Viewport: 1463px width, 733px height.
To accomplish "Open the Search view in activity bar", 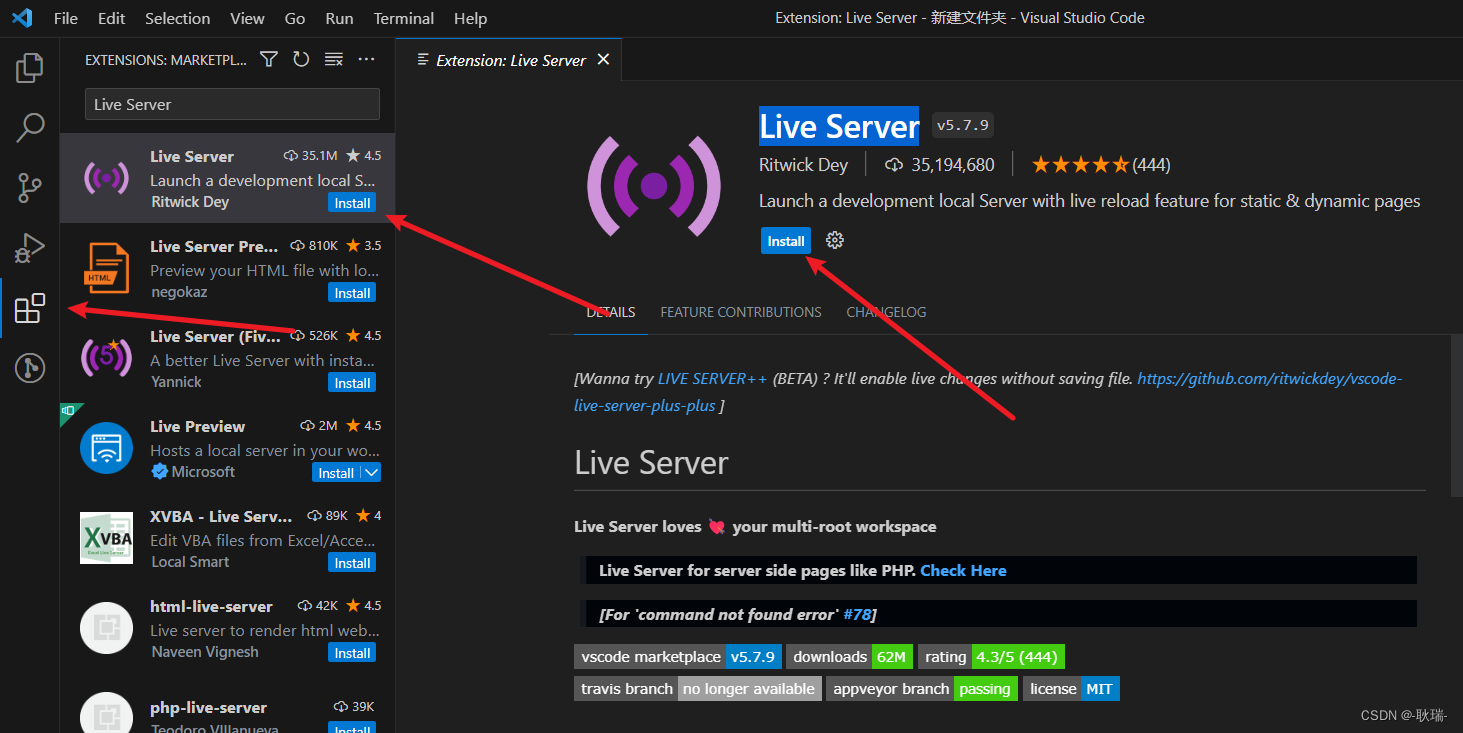I will [30, 127].
